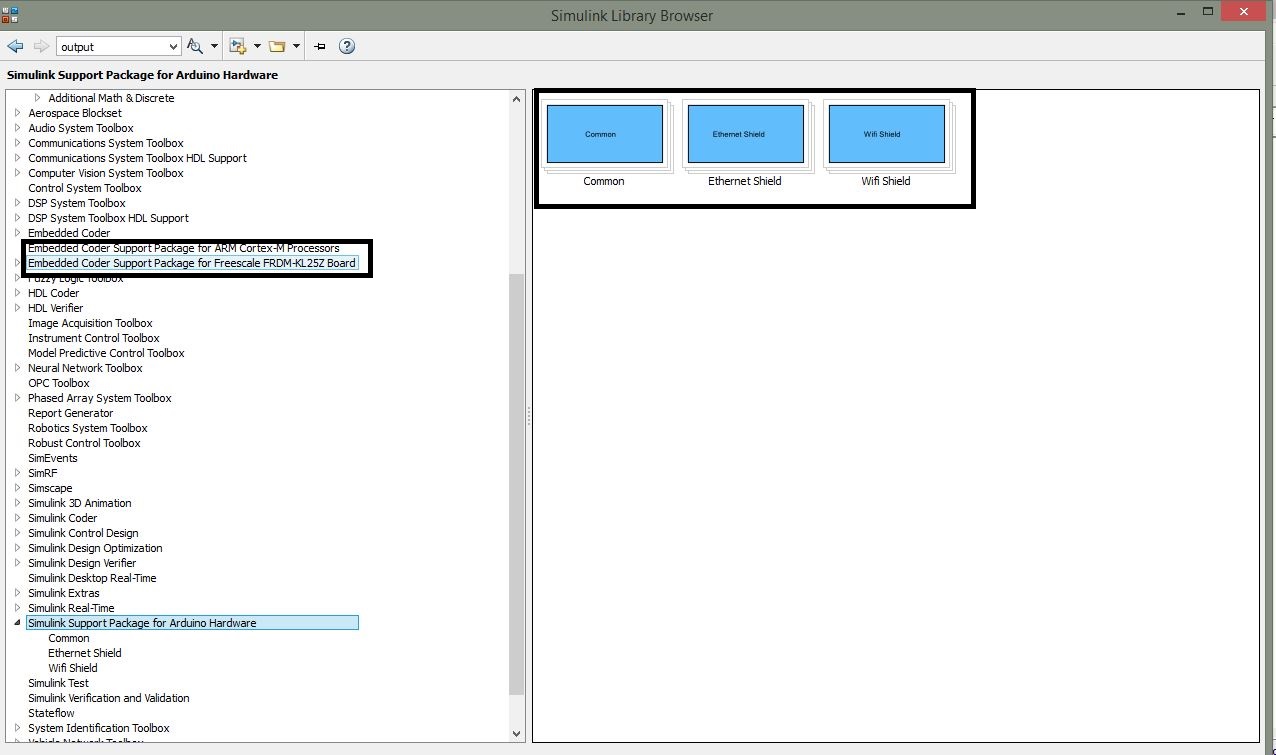Viewport: 1276px width, 755px height.
Task: Open the Wifi Shield library block thumbnail
Action: coord(887,134)
